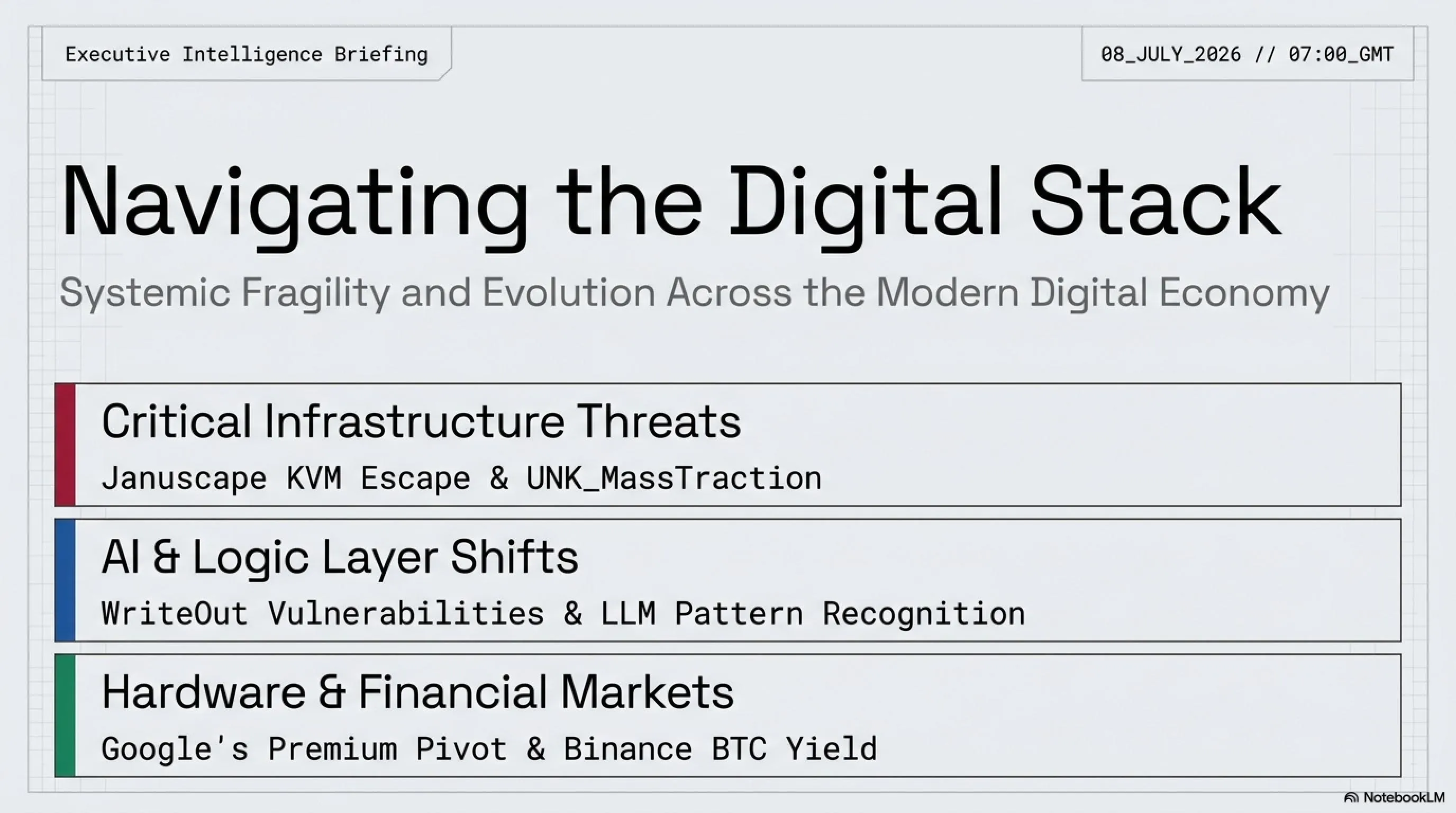Open the Executive Intelligence Briefing tab

point(247,55)
